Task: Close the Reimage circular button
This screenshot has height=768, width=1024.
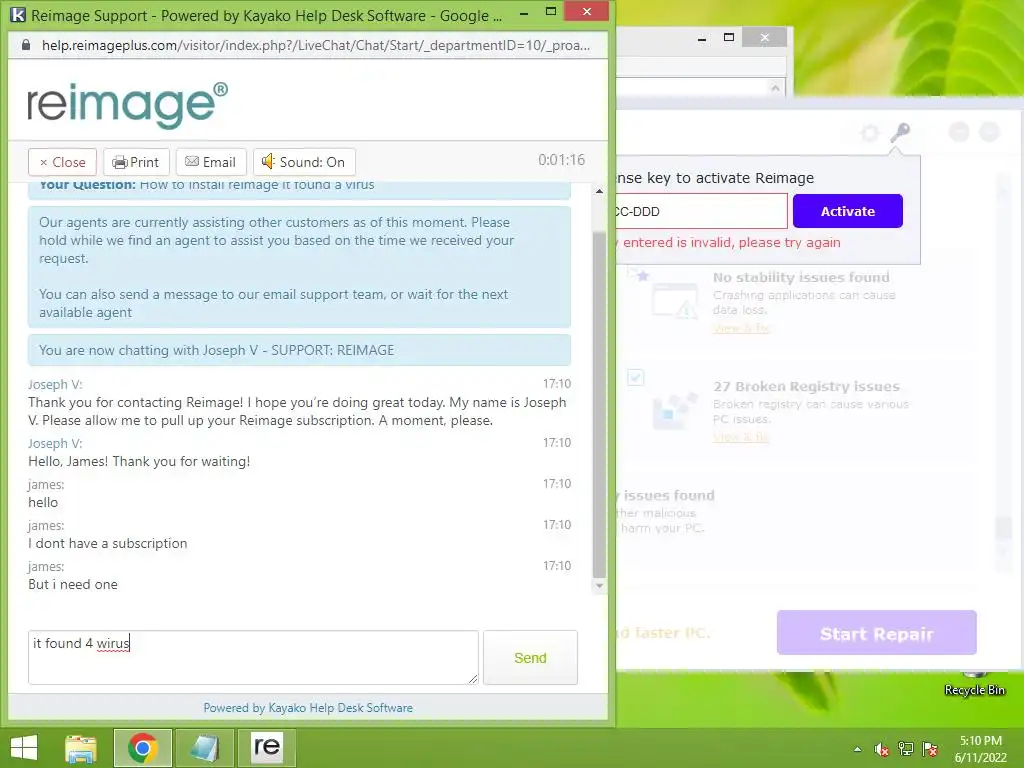Action: coord(989,132)
